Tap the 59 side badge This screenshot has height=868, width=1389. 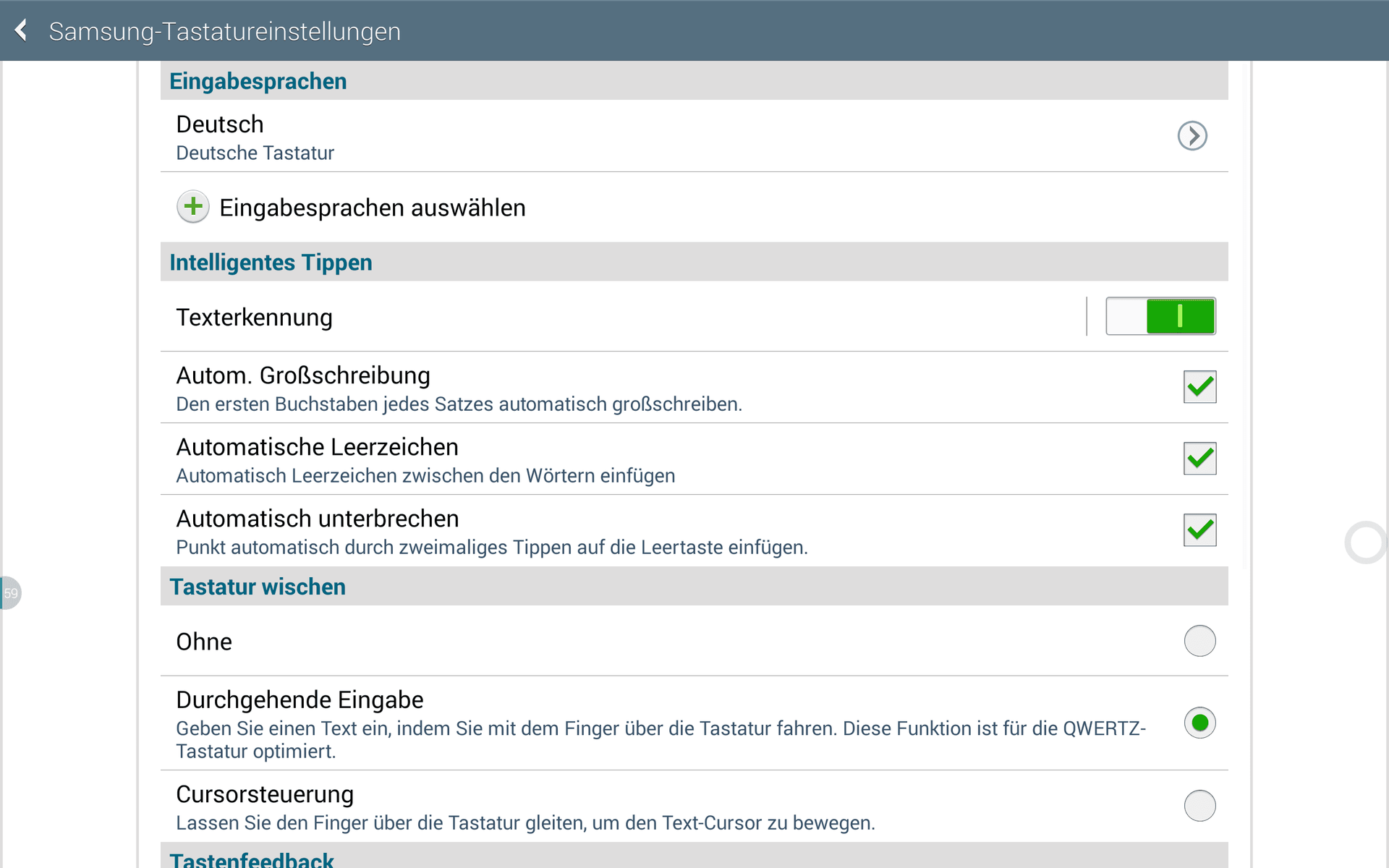(x=10, y=593)
